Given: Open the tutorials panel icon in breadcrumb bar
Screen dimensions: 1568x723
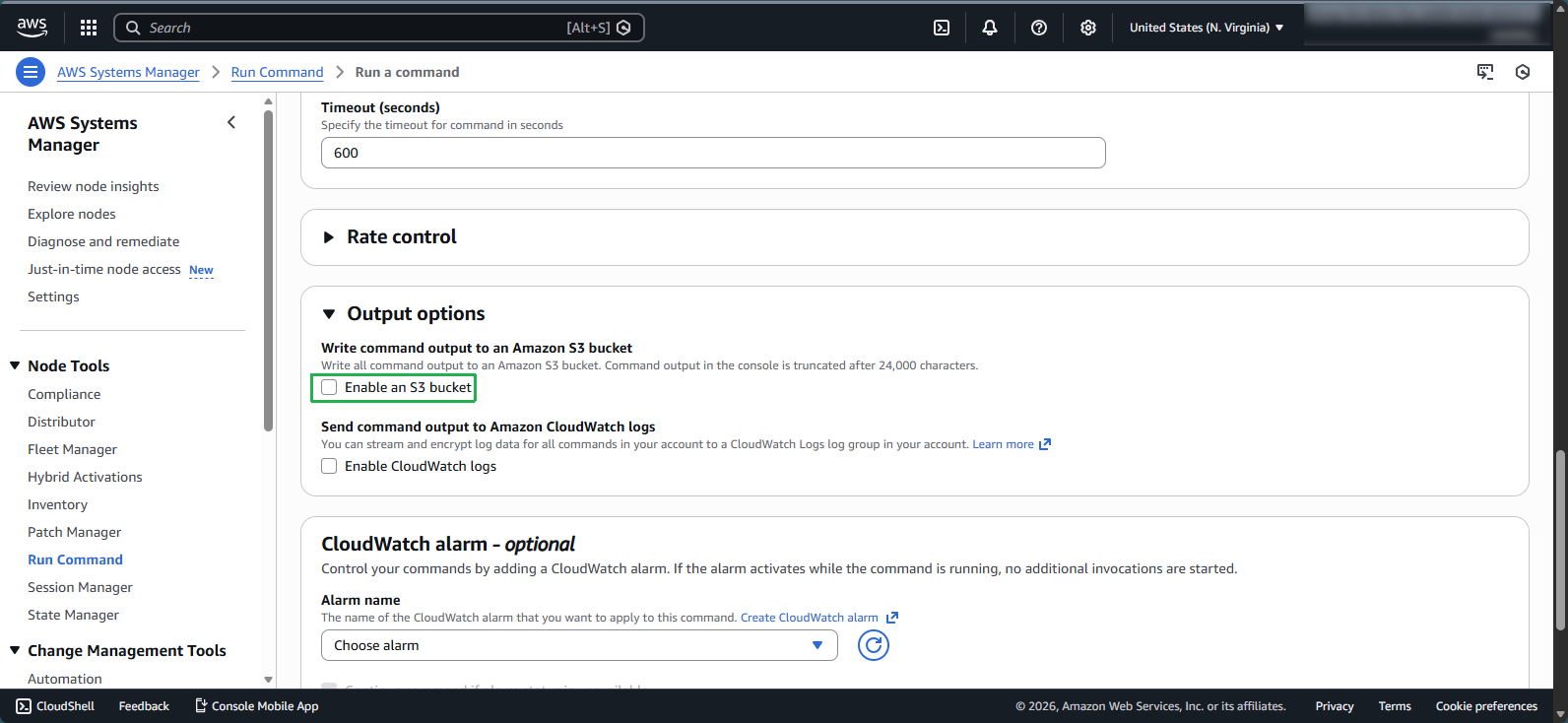Looking at the screenshot, I should [x=1485, y=72].
